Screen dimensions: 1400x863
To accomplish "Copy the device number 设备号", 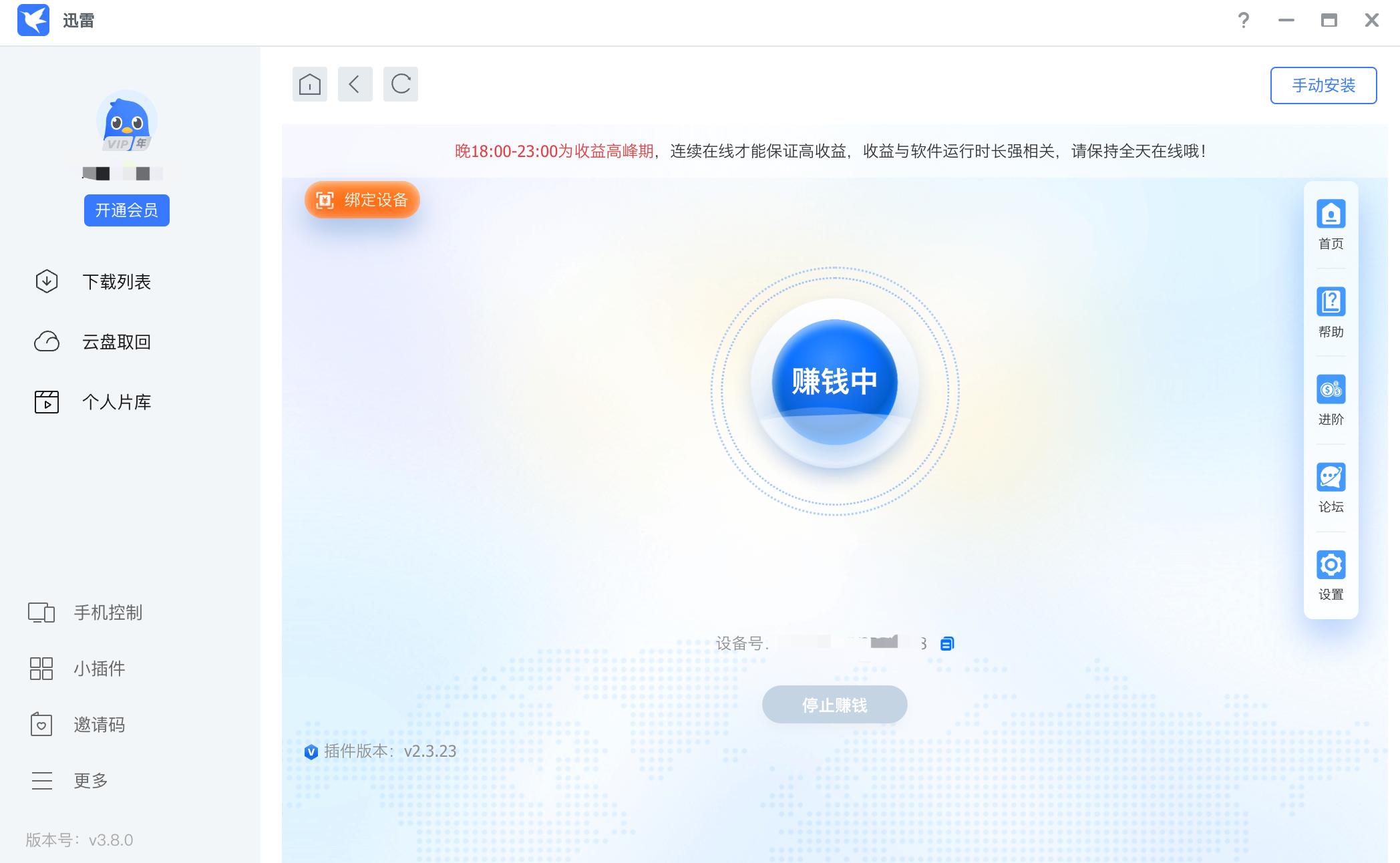I will tap(947, 643).
